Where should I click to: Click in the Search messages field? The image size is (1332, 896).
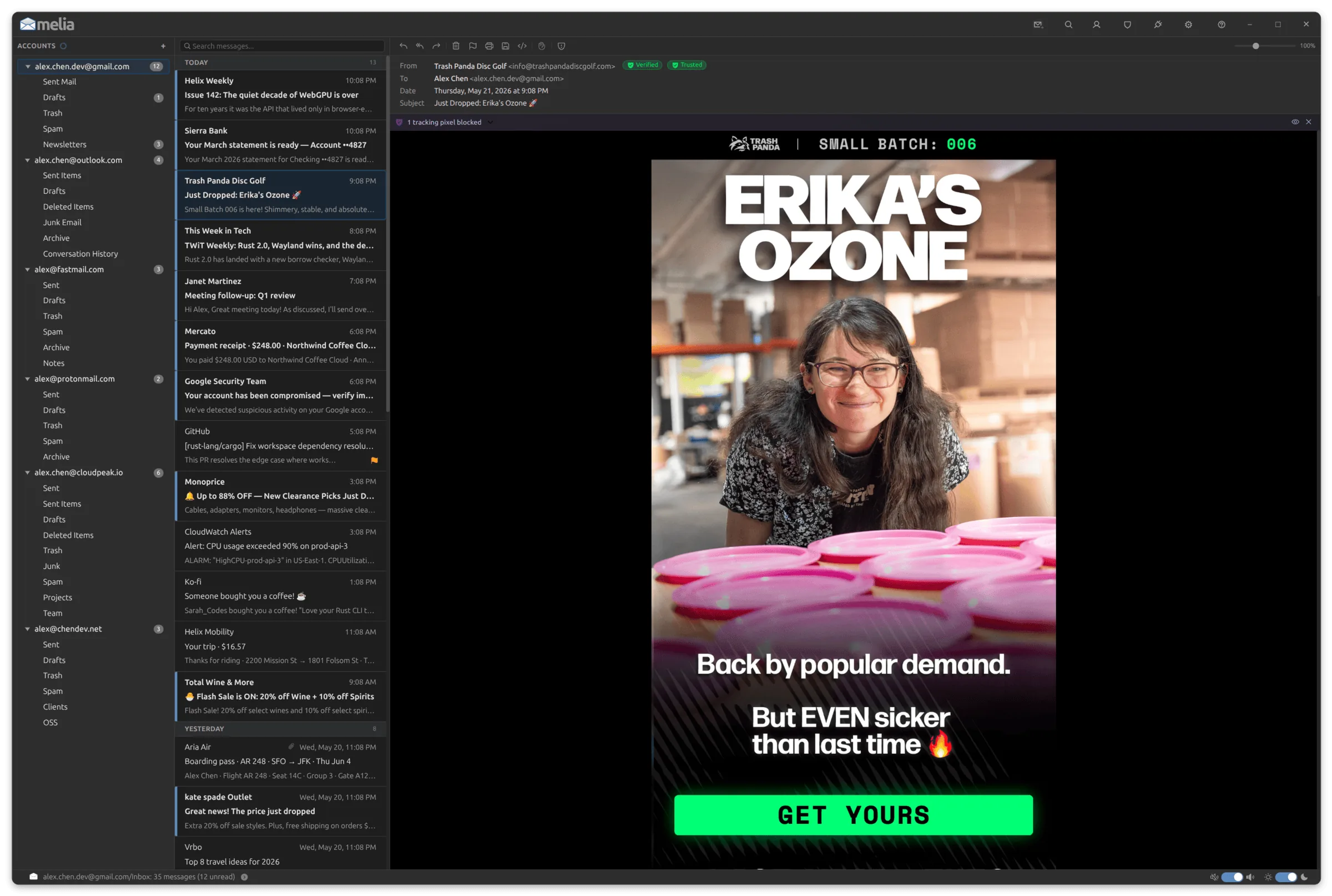pyautogui.click(x=282, y=45)
